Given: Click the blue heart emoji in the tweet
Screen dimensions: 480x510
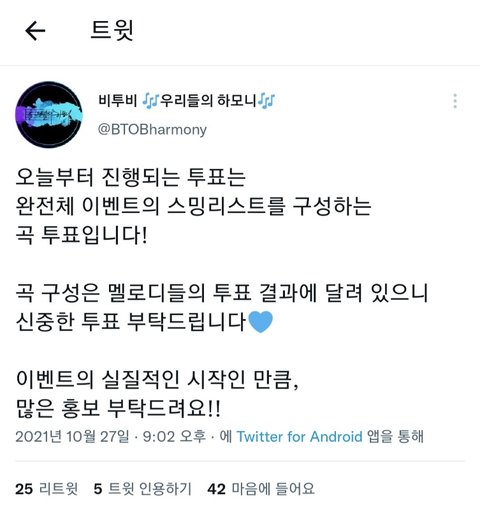Looking at the screenshot, I should pos(261,322).
